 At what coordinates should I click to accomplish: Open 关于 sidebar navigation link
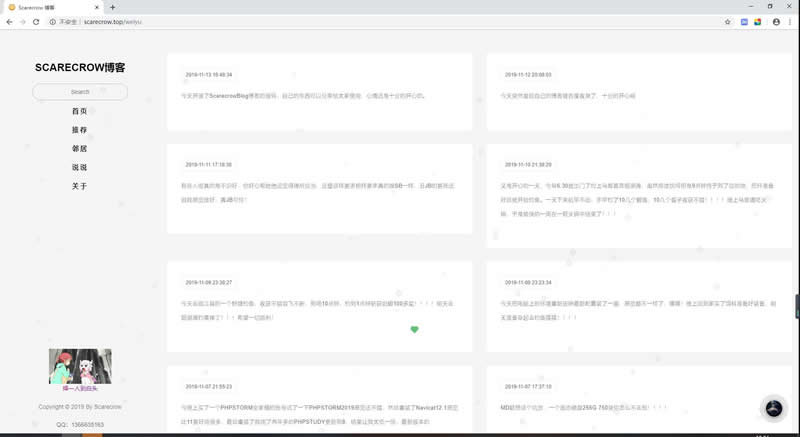80,186
